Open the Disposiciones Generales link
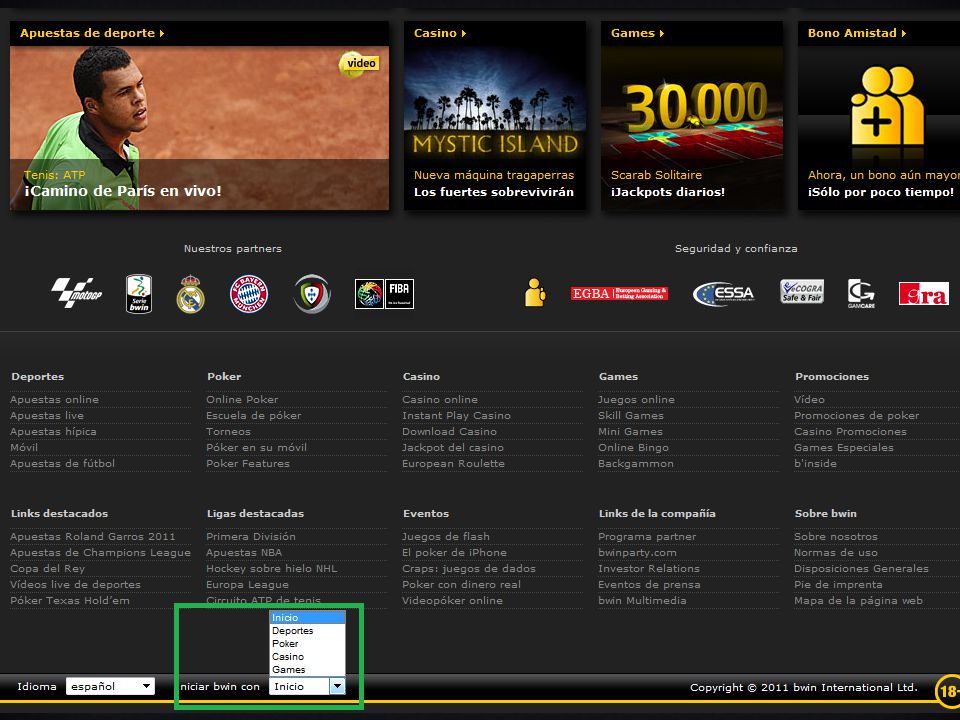 click(x=861, y=568)
